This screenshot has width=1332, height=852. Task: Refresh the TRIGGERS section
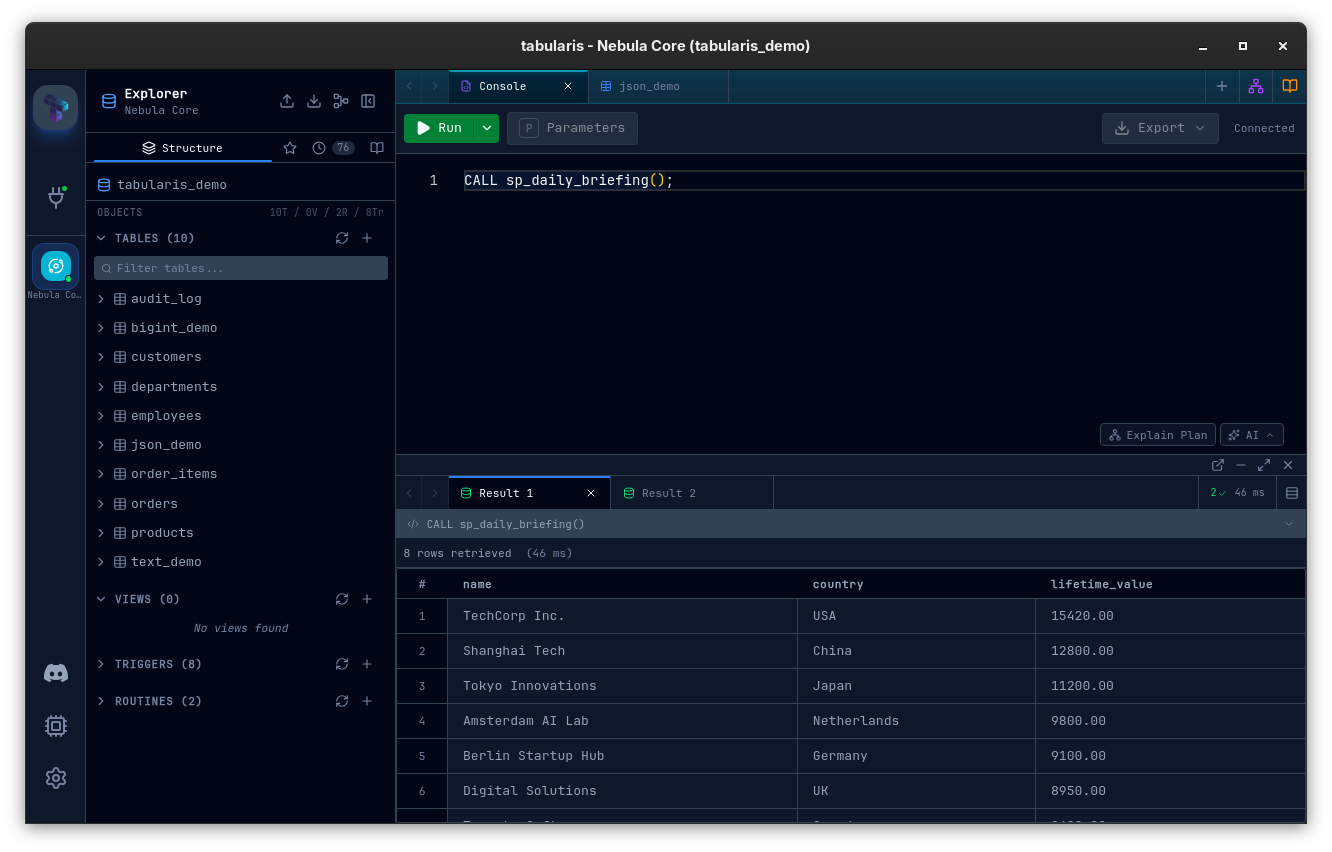(342, 664)
